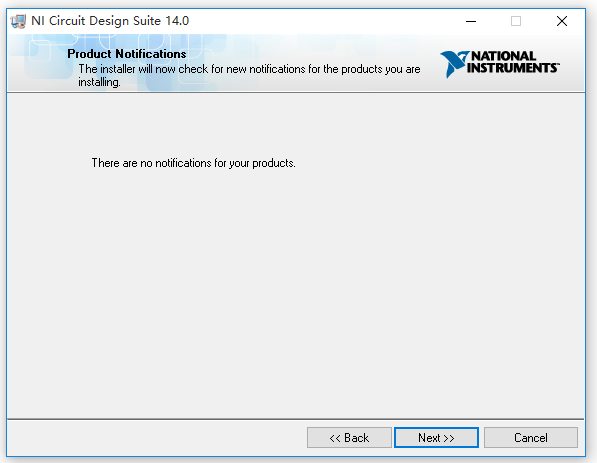Click the installer icon in the title bar

tap(18, 21)
